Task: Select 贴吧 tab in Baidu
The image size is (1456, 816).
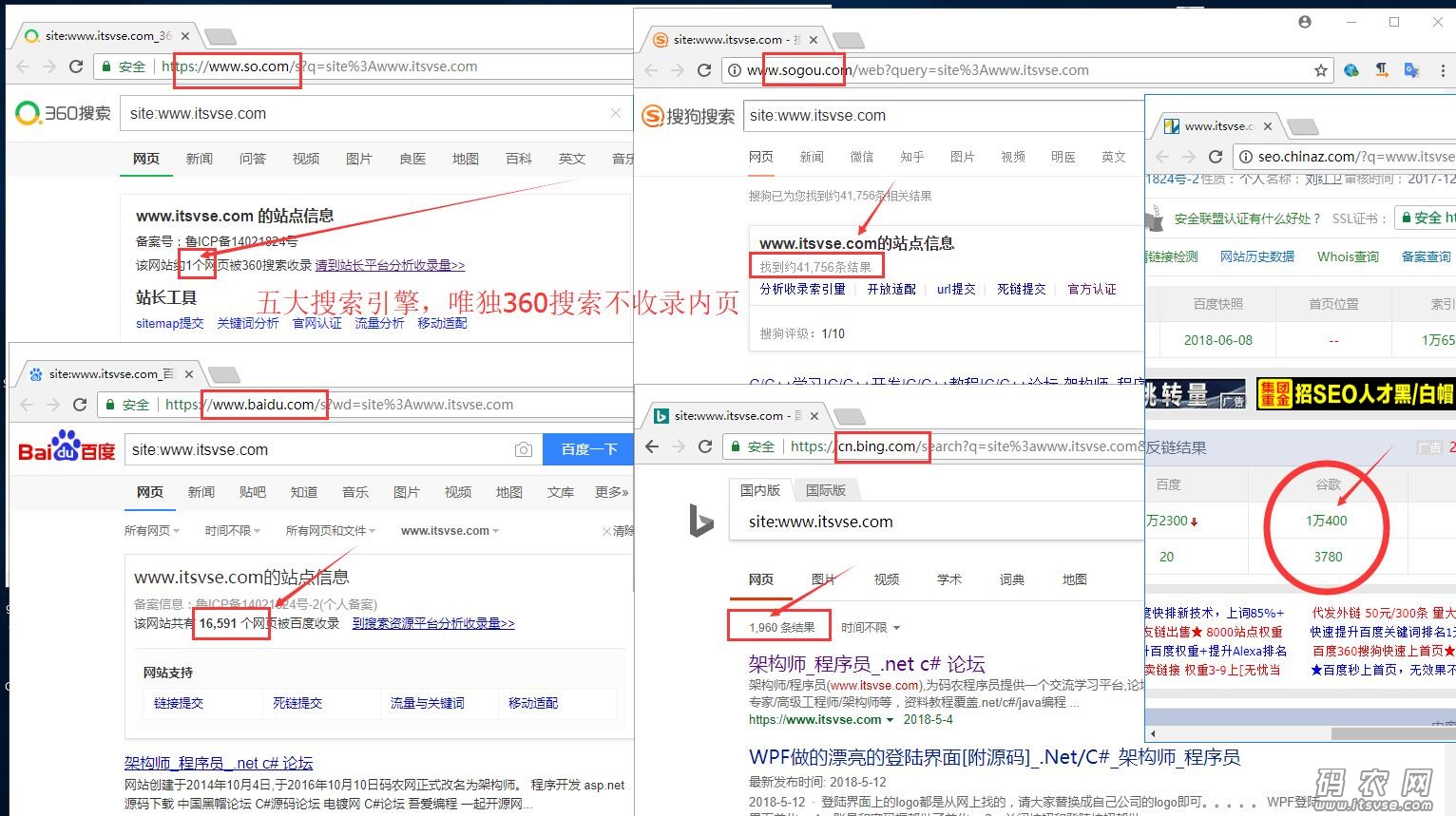Action: click(253, 492)
